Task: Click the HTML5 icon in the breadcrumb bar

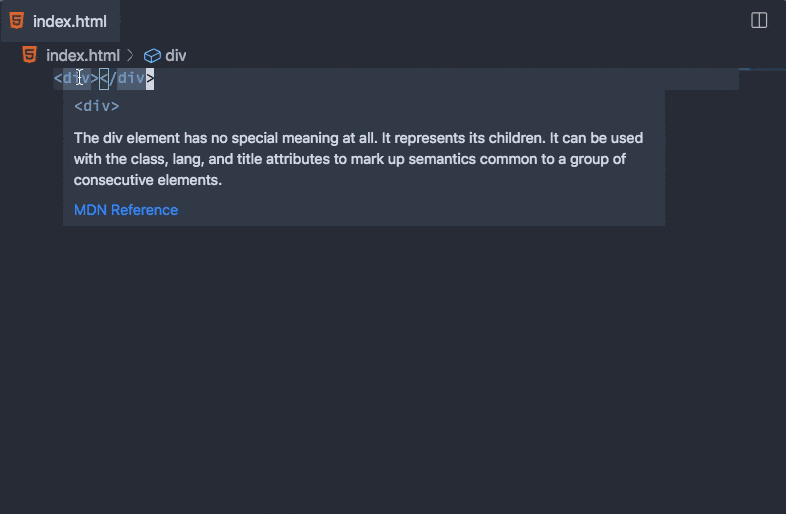Action: click(x=30, y=55)
